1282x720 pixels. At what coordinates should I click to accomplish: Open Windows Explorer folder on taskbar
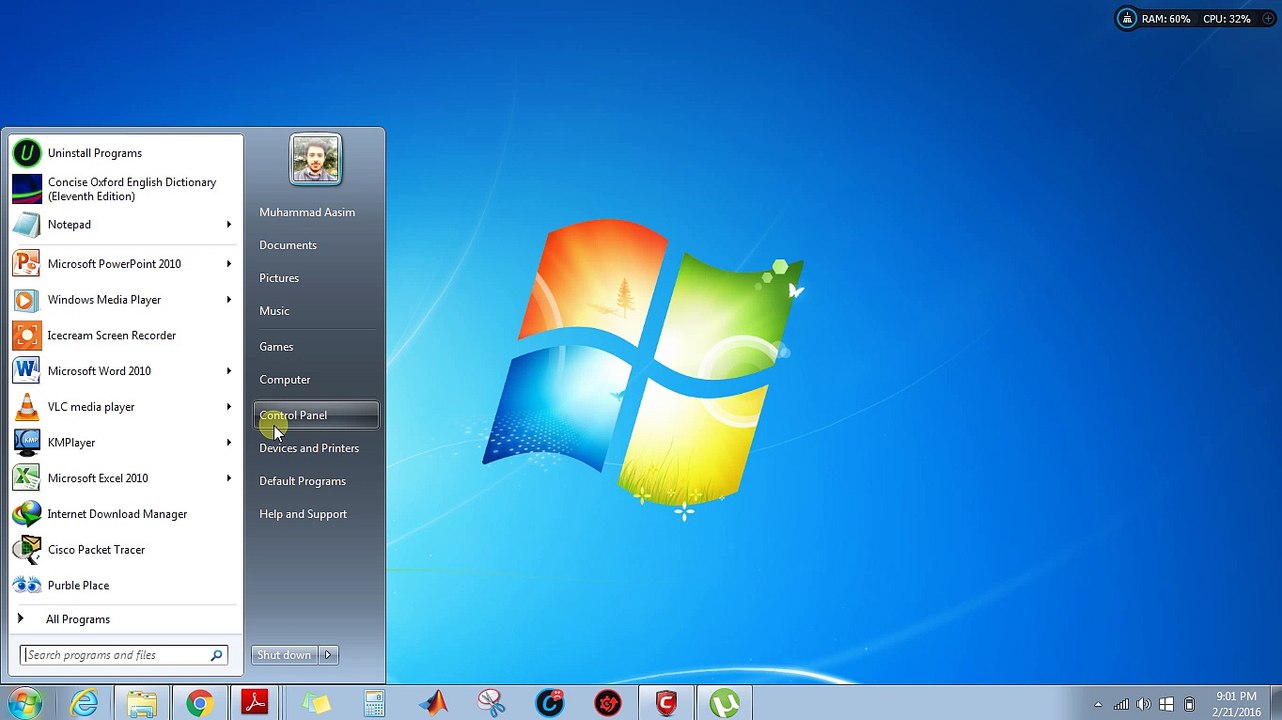(x=142, y=704)
